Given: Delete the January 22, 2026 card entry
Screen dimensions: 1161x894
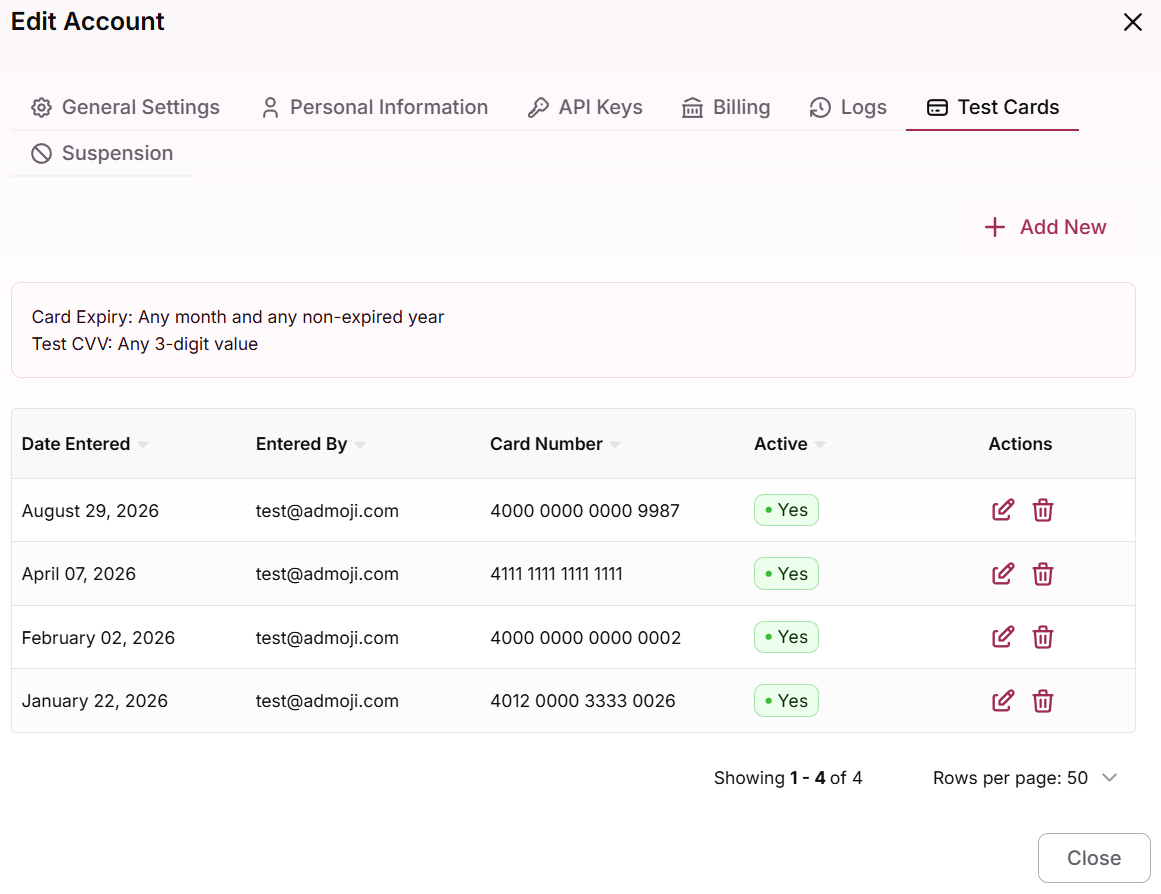Looking at the screenshot, I should click(x=1043, y=701).
